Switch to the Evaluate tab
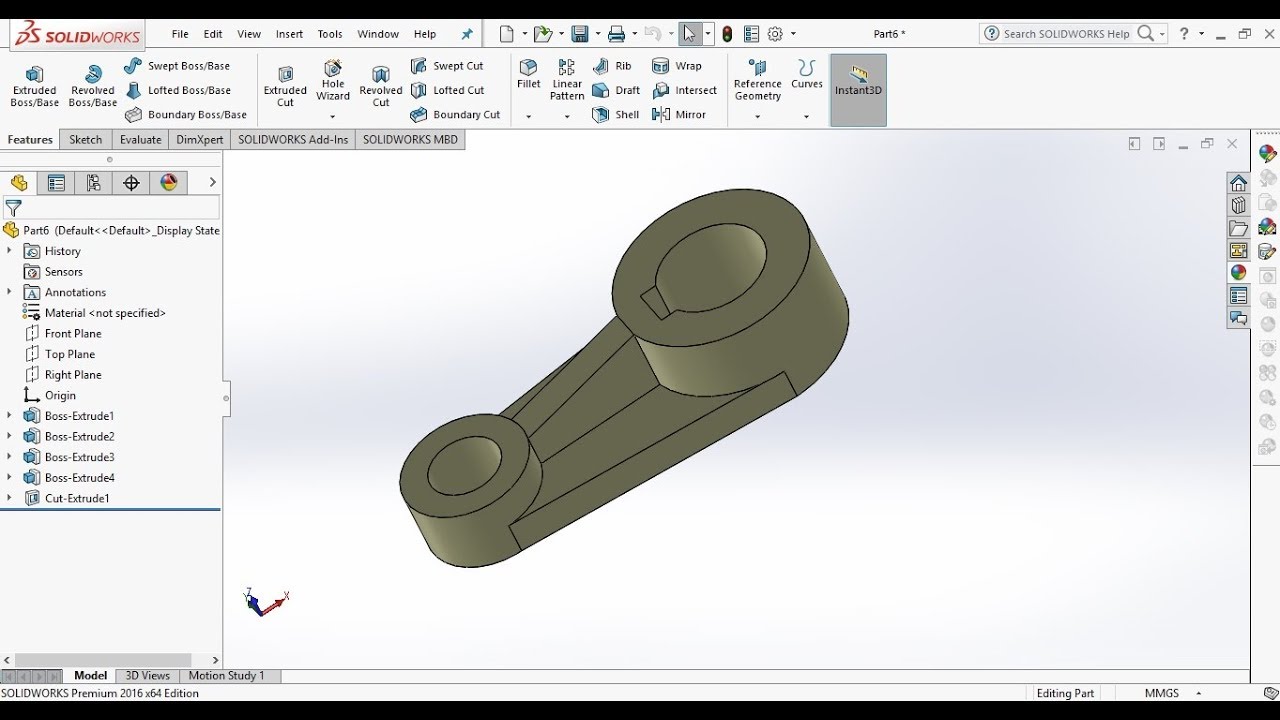Screen dimensions: 1280x720 pyautogui.click(x=140, y=140)
